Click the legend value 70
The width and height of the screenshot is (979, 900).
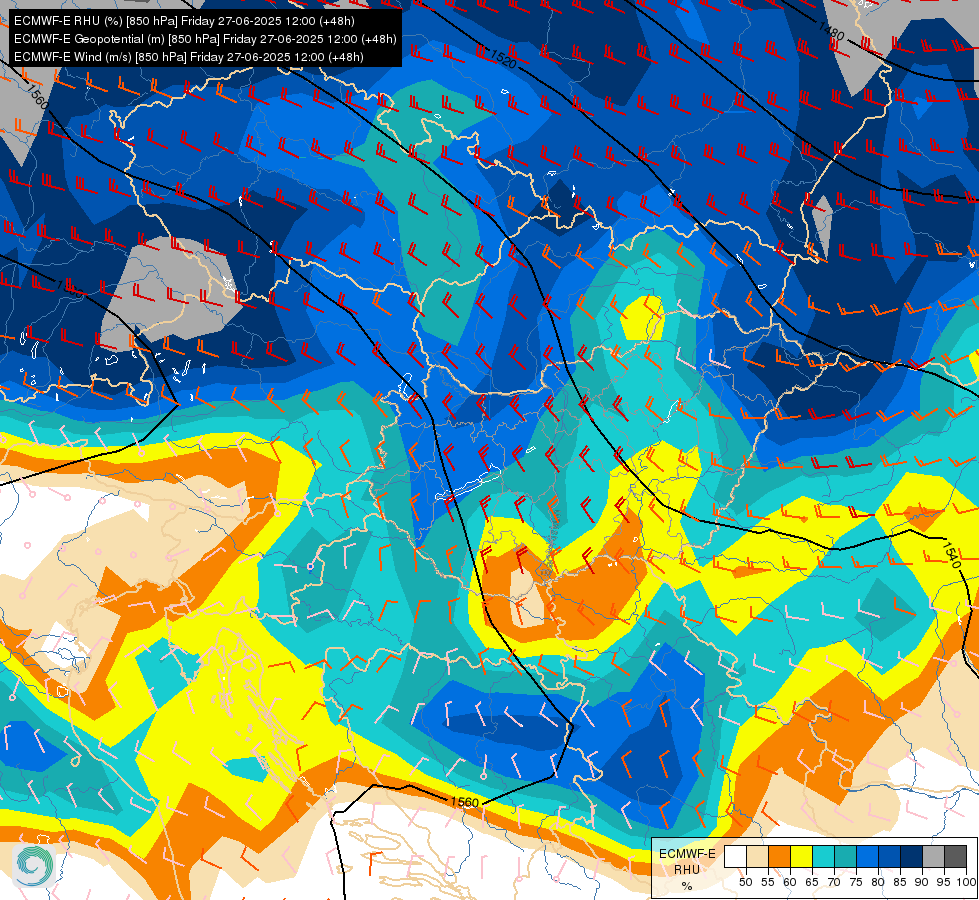(x=834, y=882)
